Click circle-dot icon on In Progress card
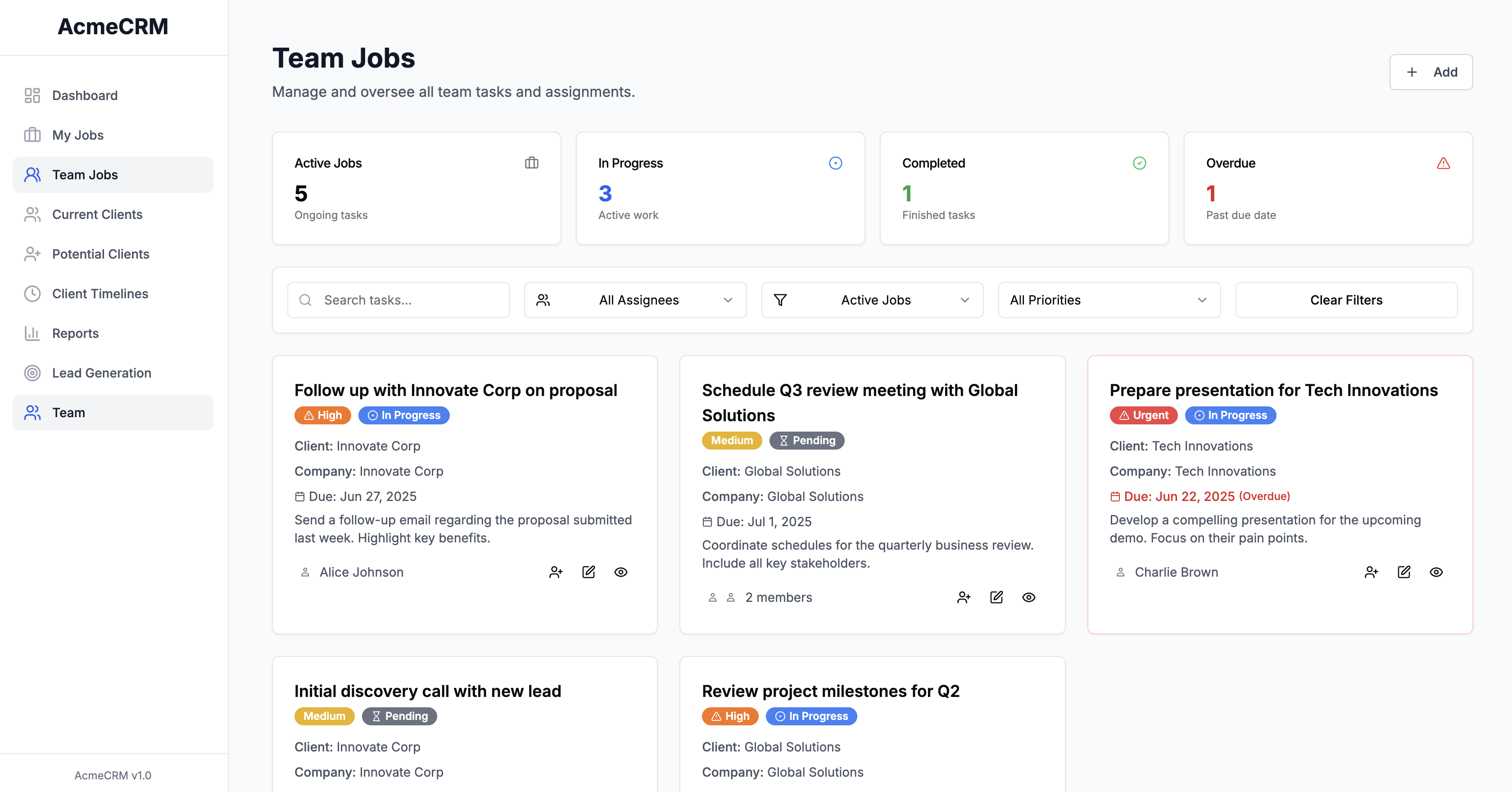This screenshot has height=792, width=1512. coord(835,163)
